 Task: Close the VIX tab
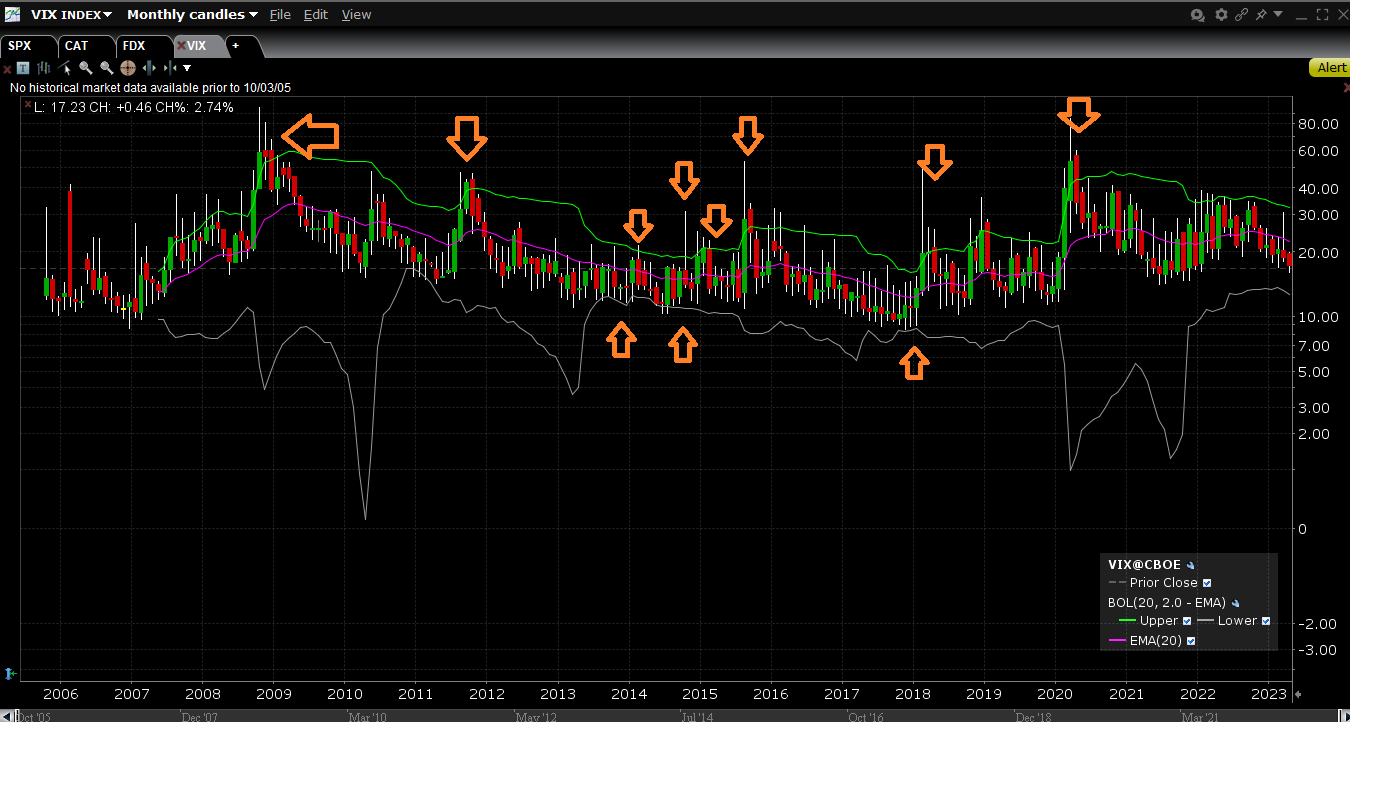(x=181, y=46)
